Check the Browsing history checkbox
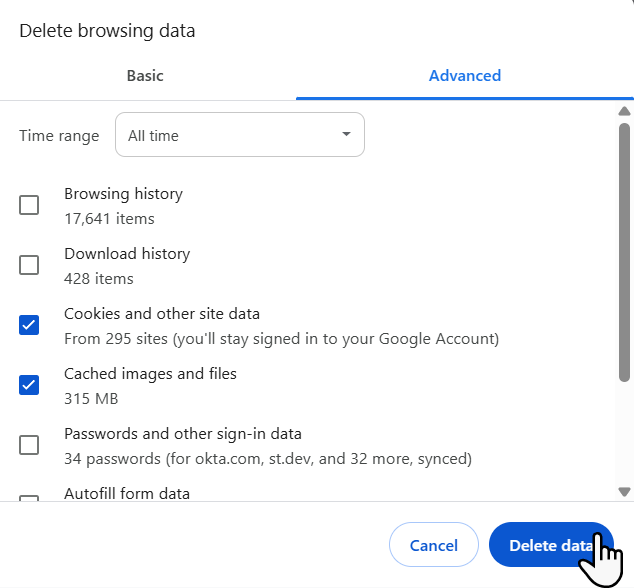 click(29, 205)
